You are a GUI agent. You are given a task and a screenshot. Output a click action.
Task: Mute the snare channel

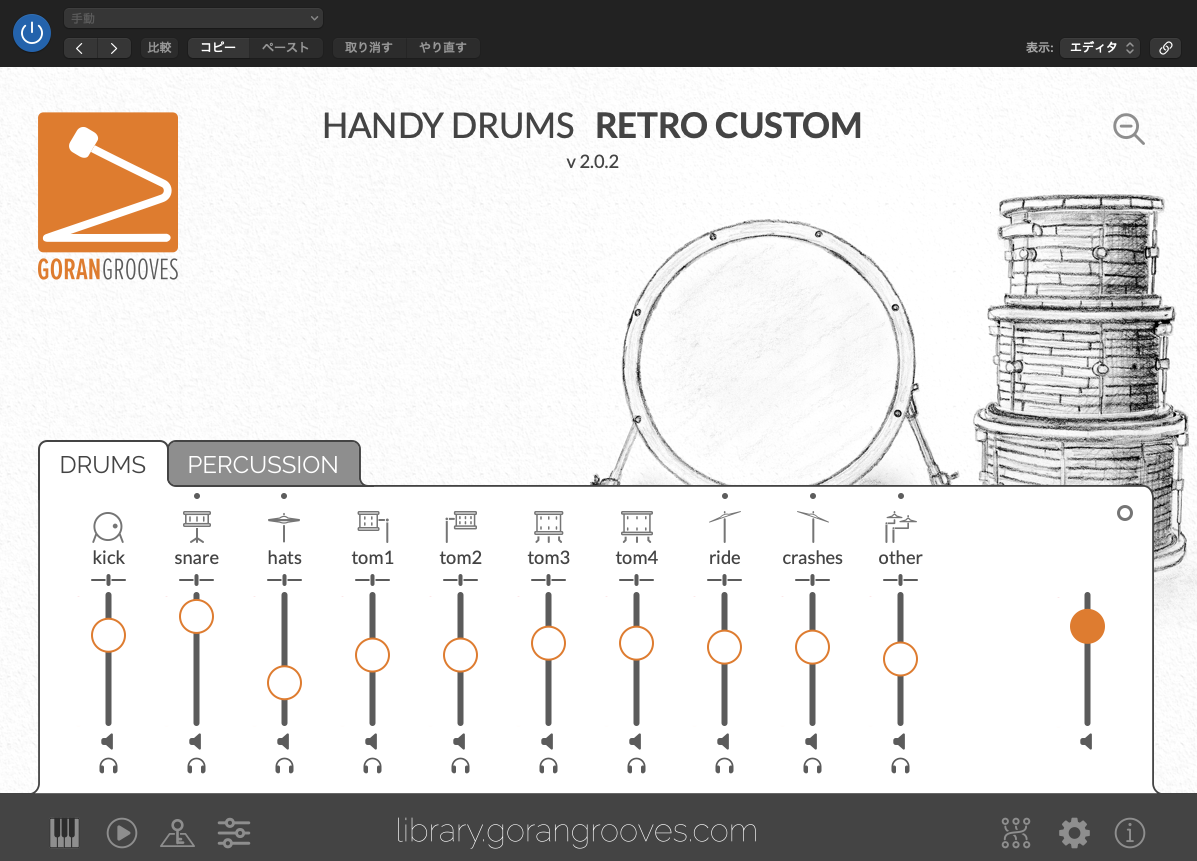click(196, 741)
